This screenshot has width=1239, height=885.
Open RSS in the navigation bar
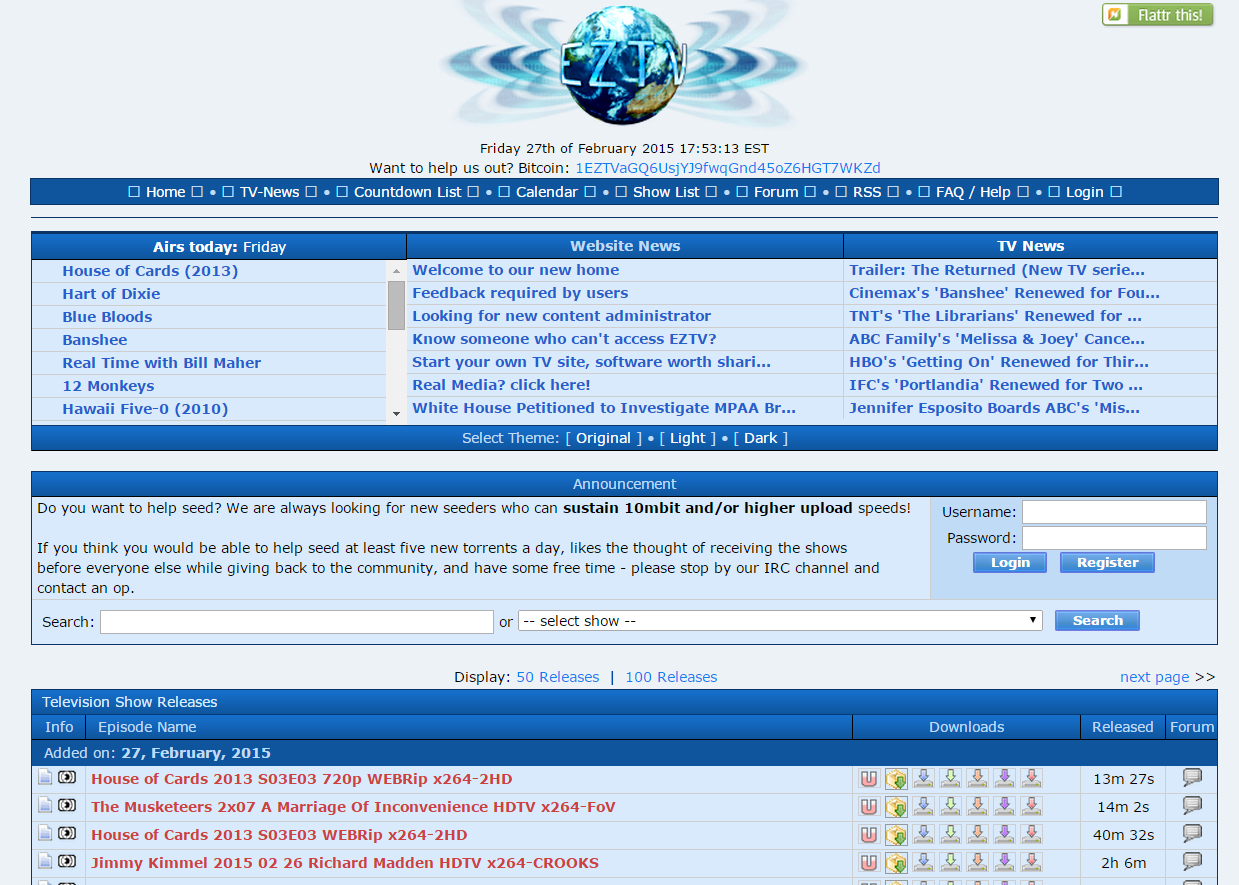[867, 192]
